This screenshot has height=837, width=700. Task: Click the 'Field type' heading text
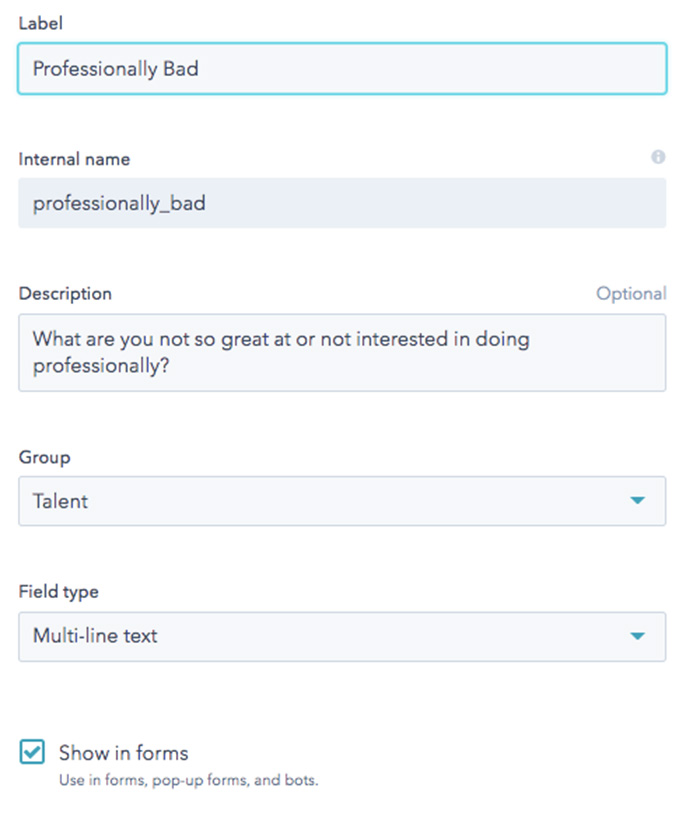pos(59,591)
